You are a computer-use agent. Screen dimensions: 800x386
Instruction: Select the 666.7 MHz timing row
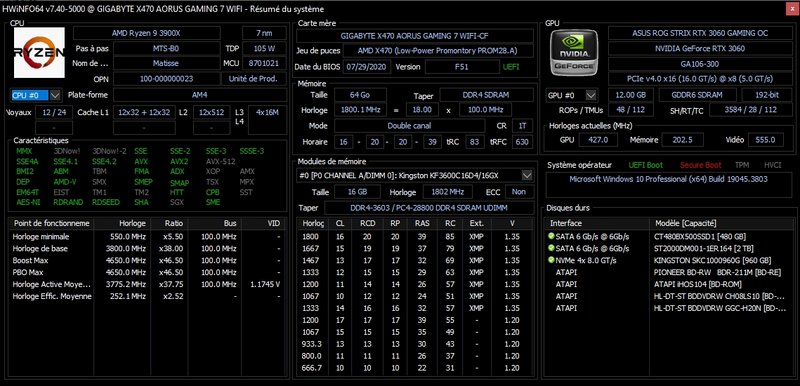[416, 368]
